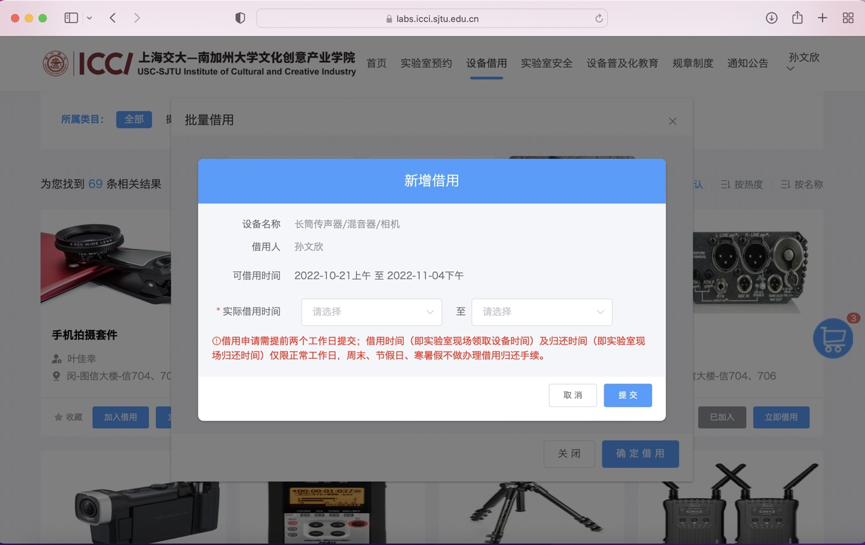Show tab overview grid icon
The height and width of the screenshot is (545, 865).
point(848,18)
